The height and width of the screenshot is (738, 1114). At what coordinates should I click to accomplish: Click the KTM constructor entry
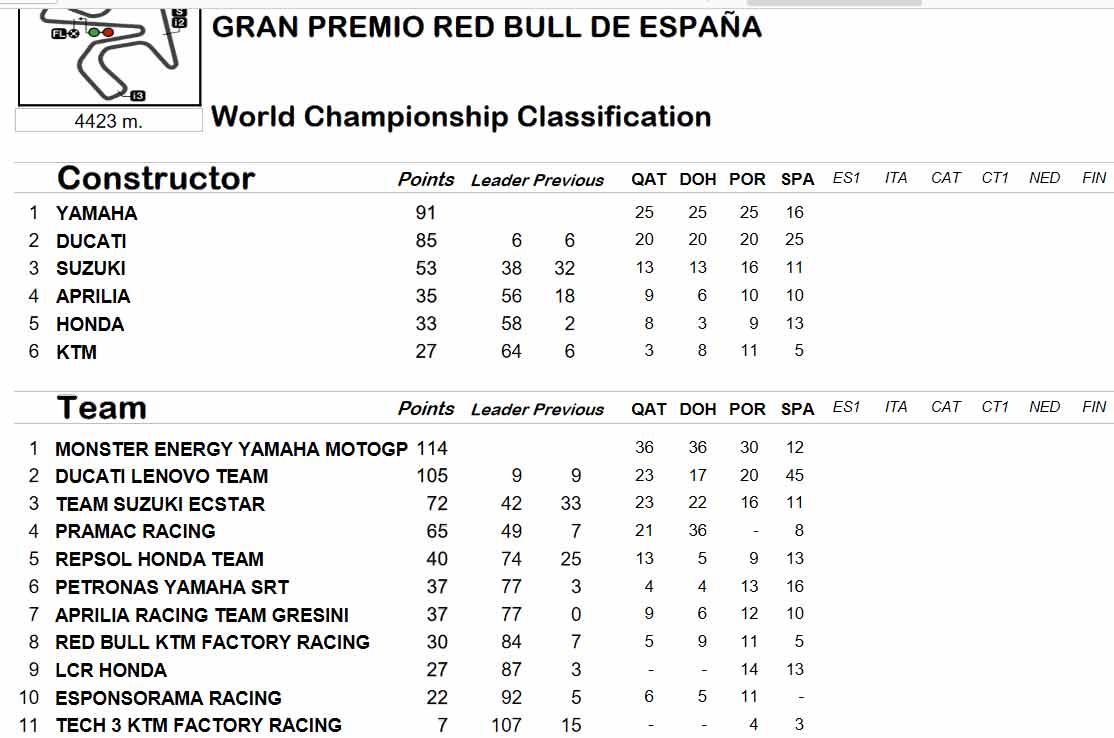tap(76, 352)
